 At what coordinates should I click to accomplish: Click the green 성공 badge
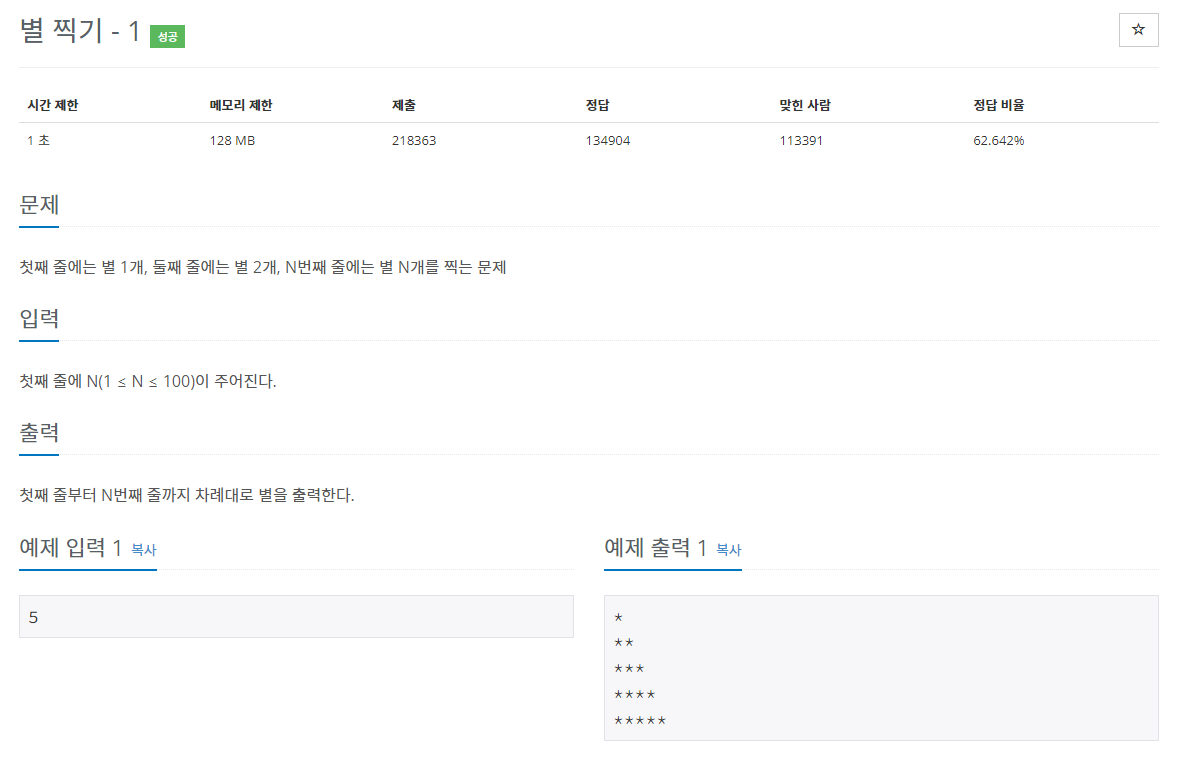167,36
